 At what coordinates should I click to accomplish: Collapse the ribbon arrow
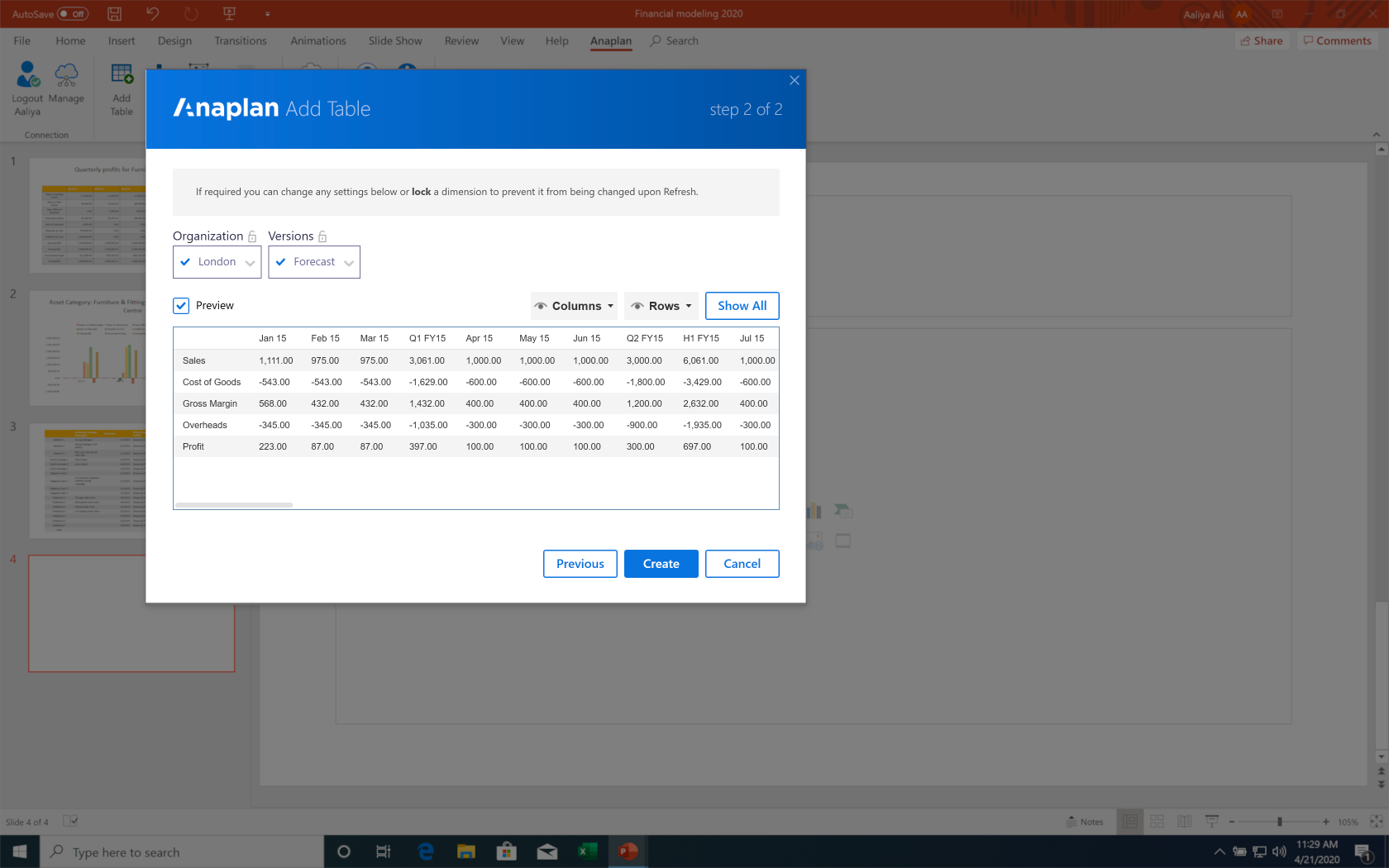pyautogui.click(x=1377, y=135)
